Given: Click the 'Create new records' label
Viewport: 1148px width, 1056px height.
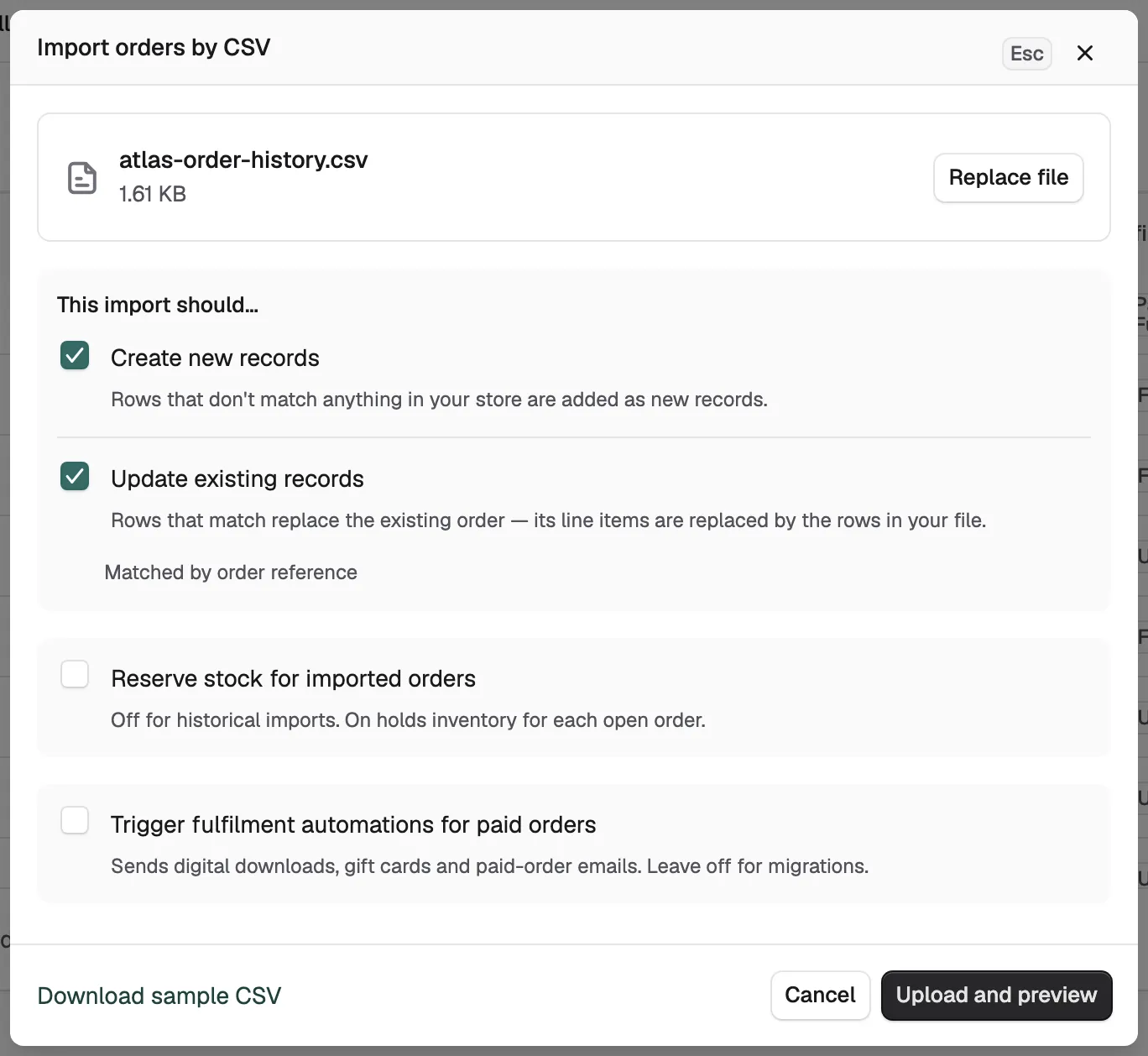Looking at the screenshot, I should pos(215,358).
